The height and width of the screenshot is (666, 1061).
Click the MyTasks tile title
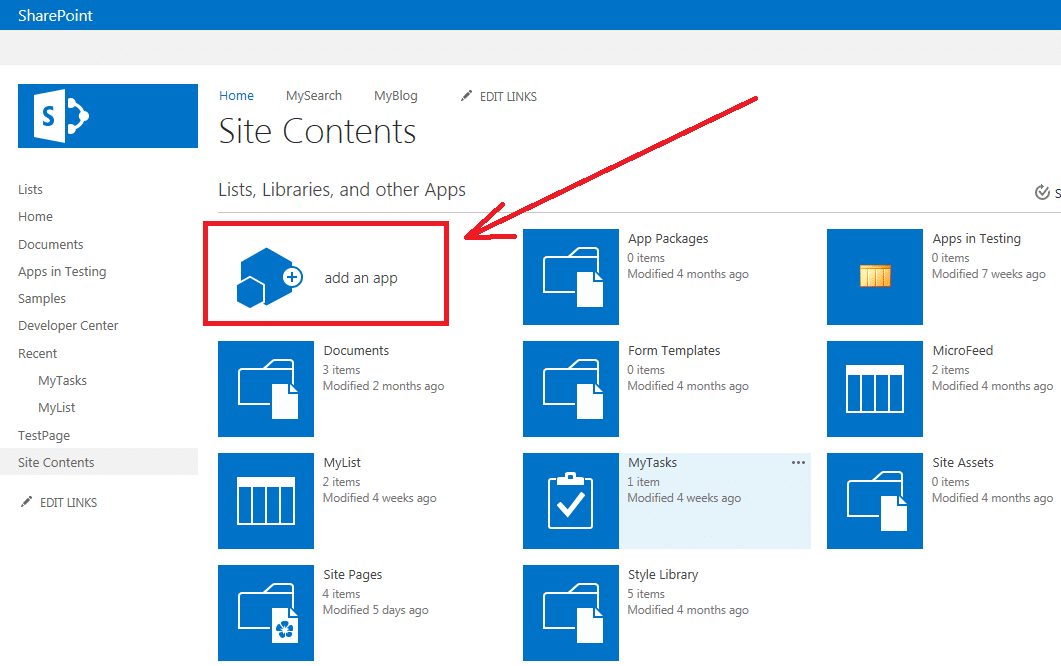tap(652, 463)
